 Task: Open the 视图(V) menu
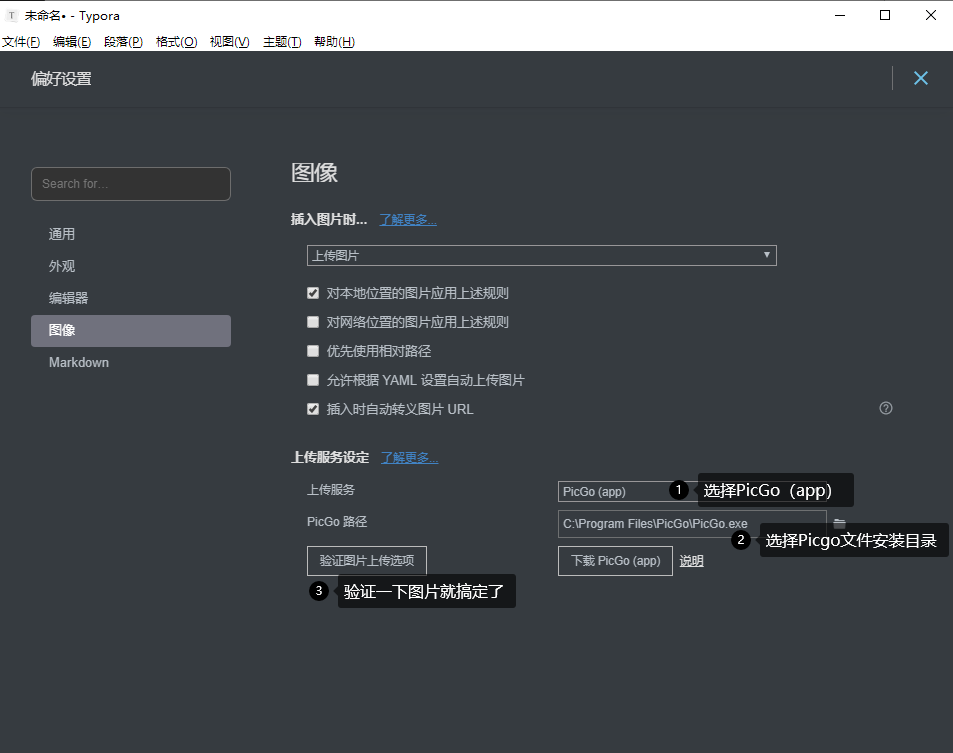tap(230, 41)
